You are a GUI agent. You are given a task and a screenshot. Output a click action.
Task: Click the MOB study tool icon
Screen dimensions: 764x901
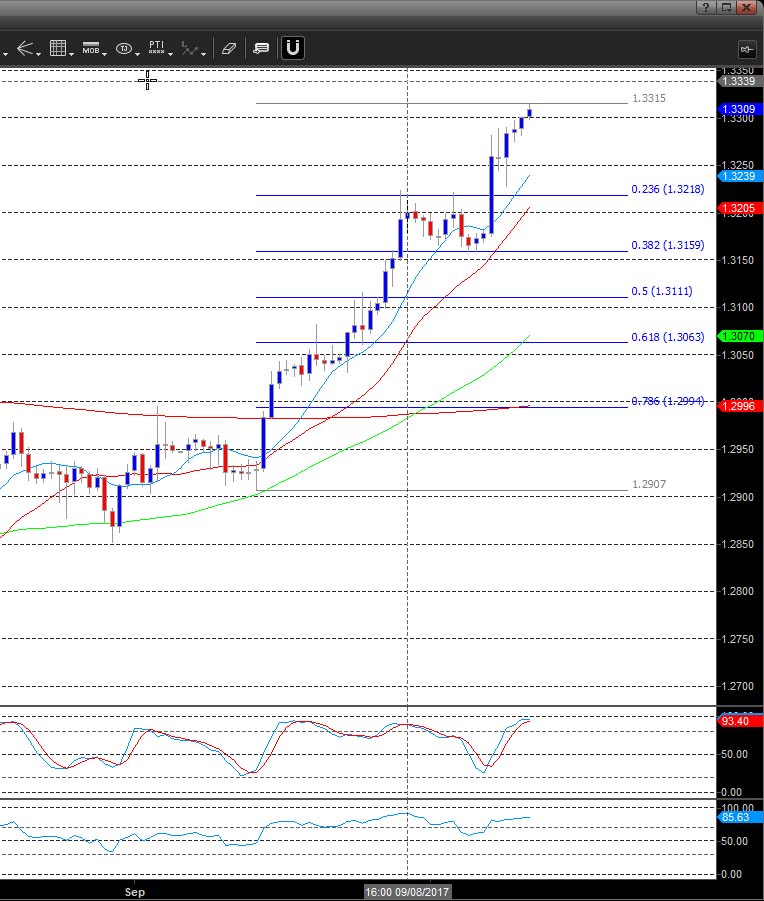91,48
